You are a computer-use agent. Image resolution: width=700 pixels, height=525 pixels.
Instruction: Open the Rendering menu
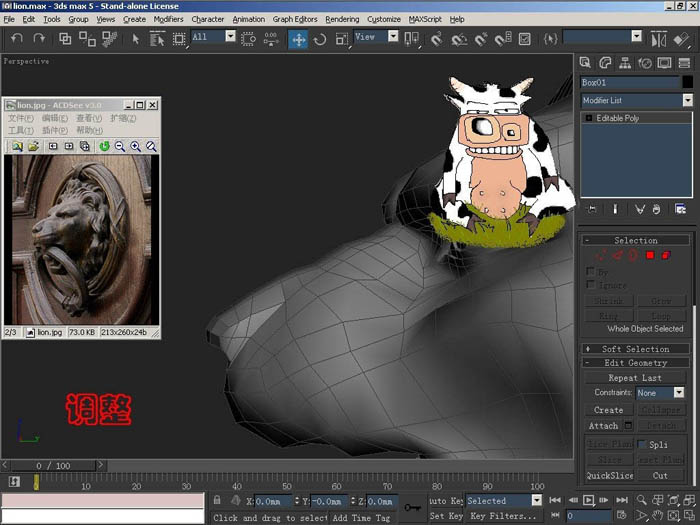coord(342,19)
